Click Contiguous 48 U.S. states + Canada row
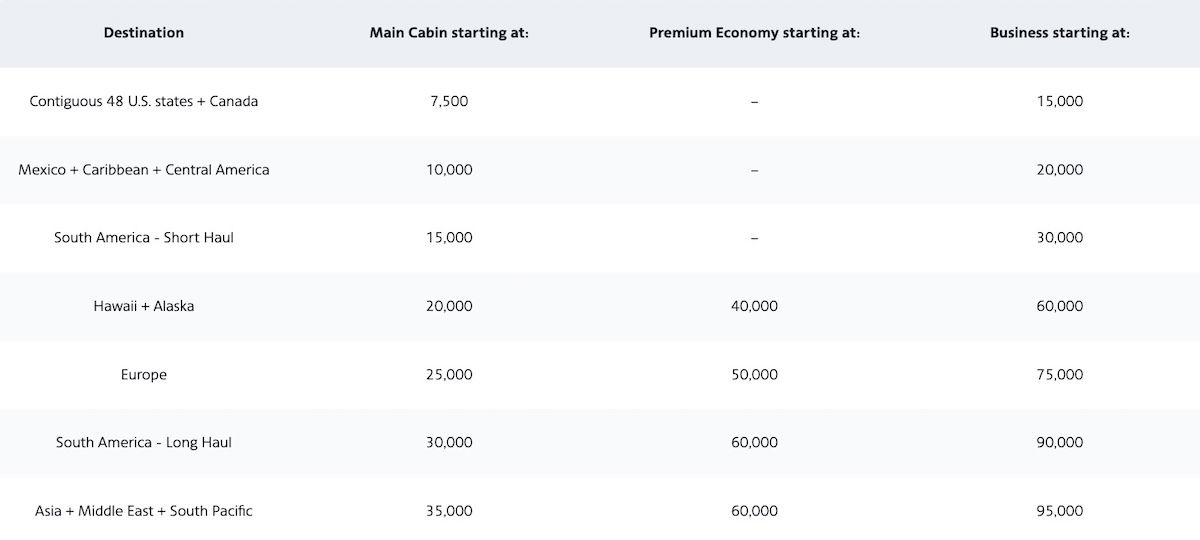The image size is (1200, 540). 600,101
